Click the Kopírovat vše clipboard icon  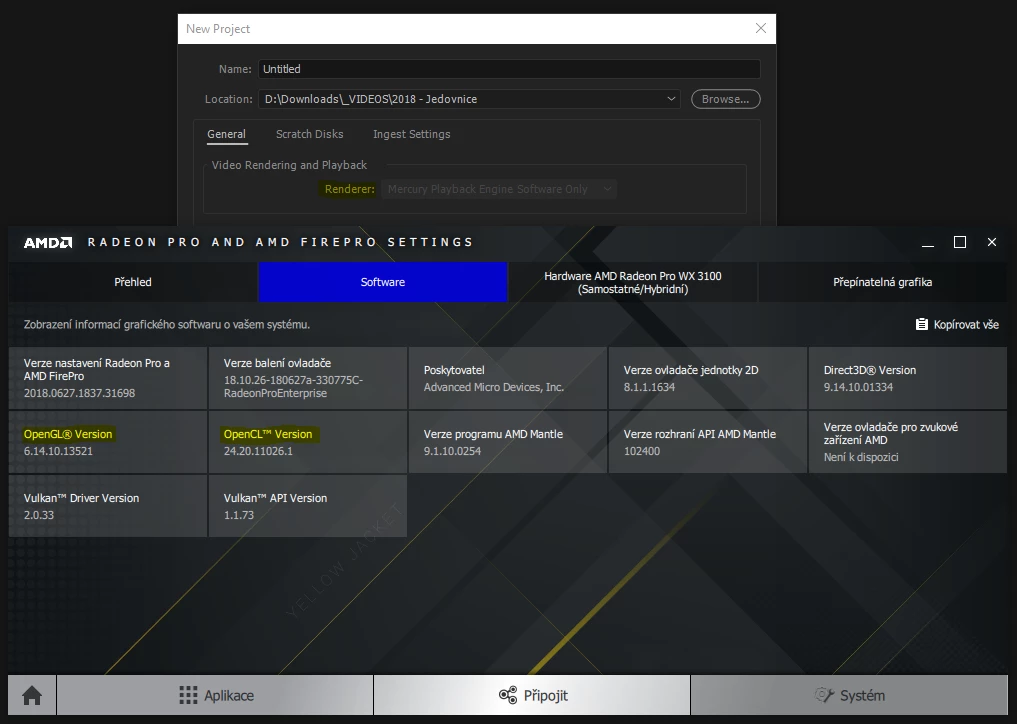pyautogui.click(x=921, y=324)
